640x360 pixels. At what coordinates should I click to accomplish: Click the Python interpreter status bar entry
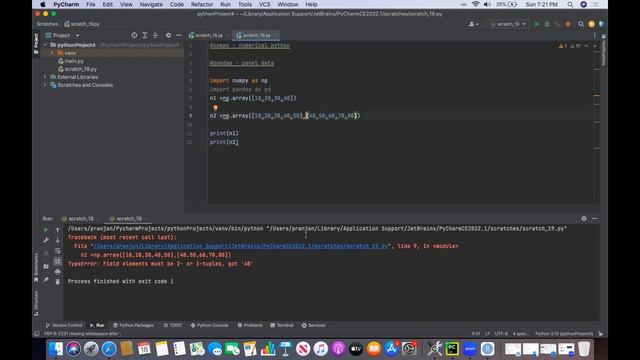click(563, 333)
